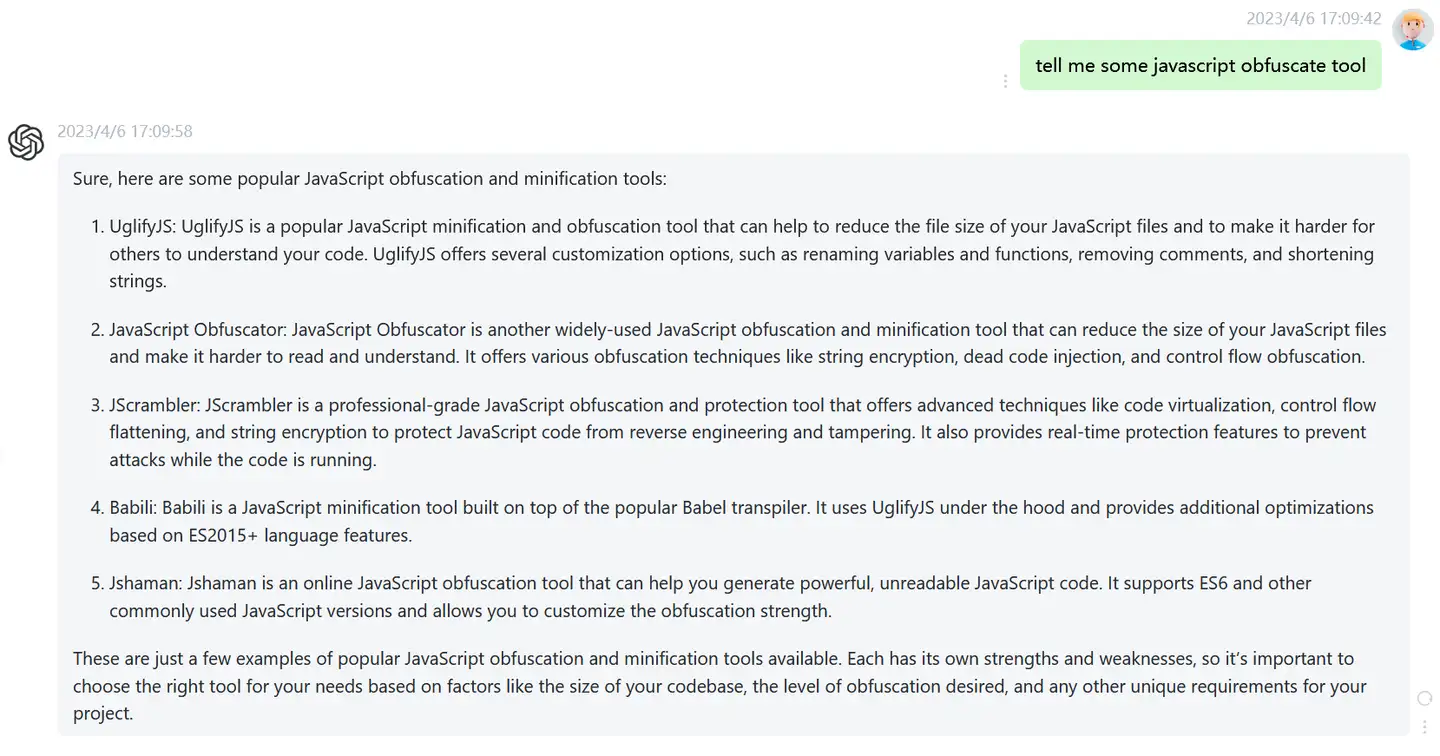Open the three-dot menu beside user message
The width and height of the screenshot is (1440, 756).
pyautogui.click(x=1005, y=81)
